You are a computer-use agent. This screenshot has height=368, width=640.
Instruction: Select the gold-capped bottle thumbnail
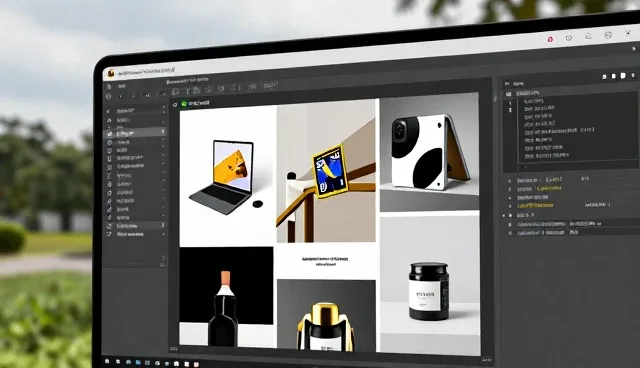326,315
